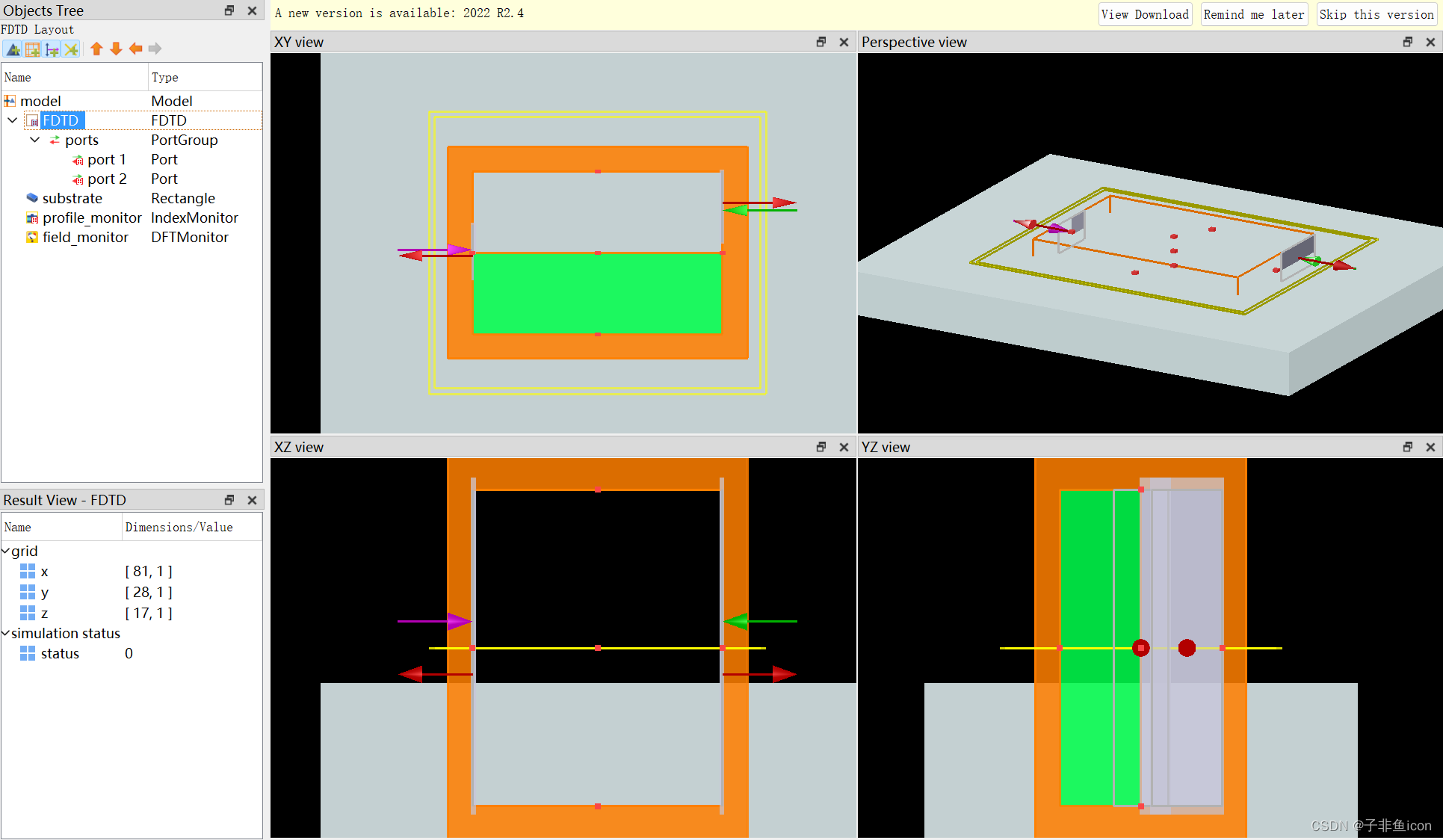
Task: Click the gray right arrow icon
Action: 155,49
